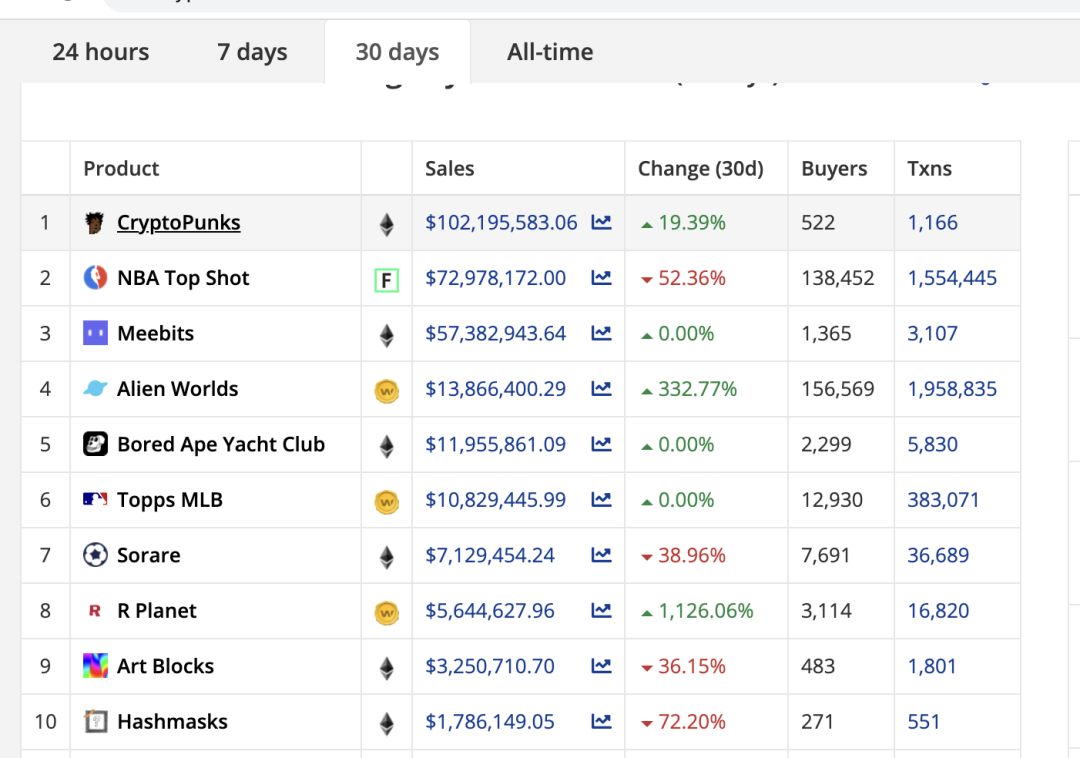
Task: Click the Sorare soccer ball logo
Action: tap(95, 555)
